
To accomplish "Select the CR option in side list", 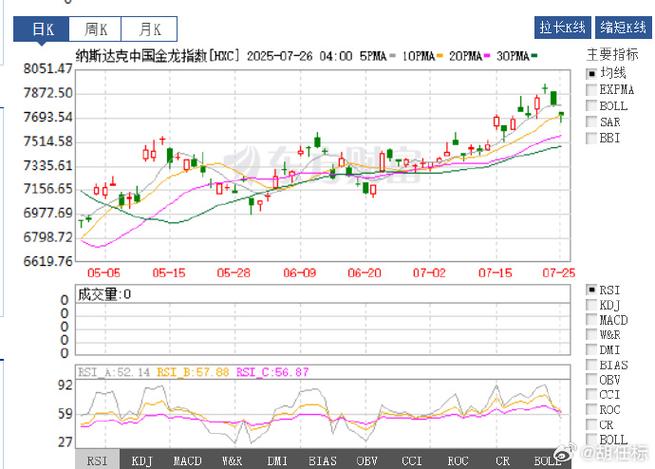I will tap(591, 425).
